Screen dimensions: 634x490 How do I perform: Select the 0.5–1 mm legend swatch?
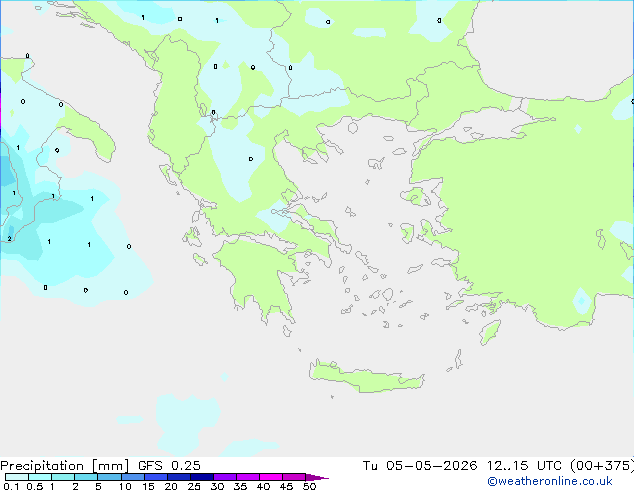click(x=40, y=477)
